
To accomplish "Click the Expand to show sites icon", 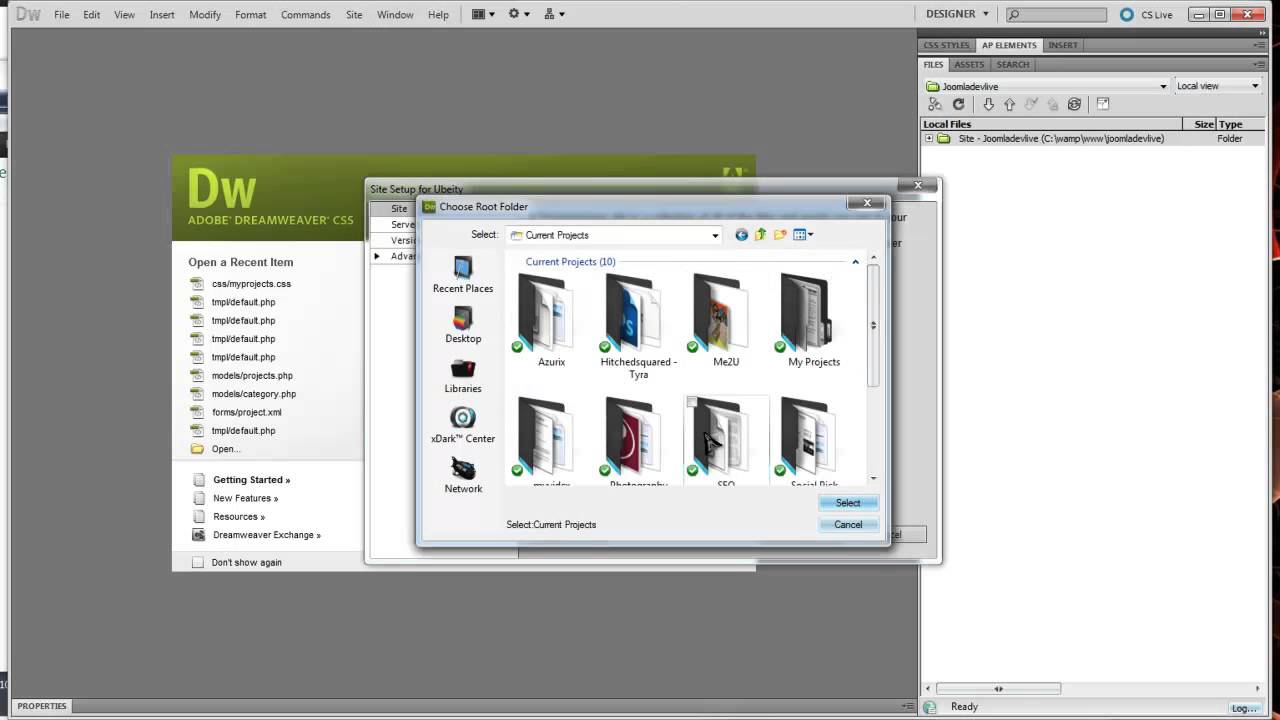I will tap(1103, 104).
